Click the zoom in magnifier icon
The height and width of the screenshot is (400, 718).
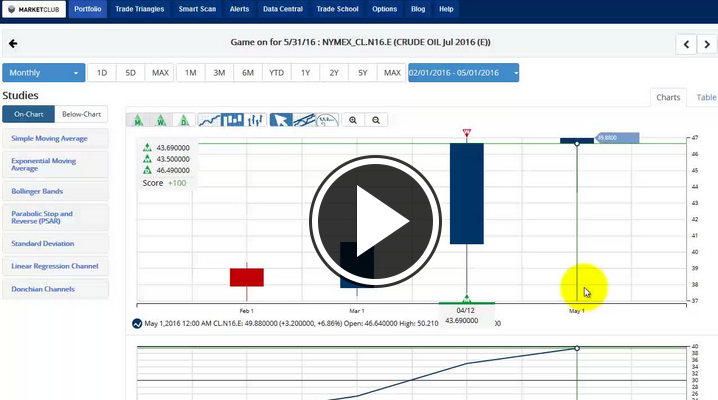click(x=353, y=120)
